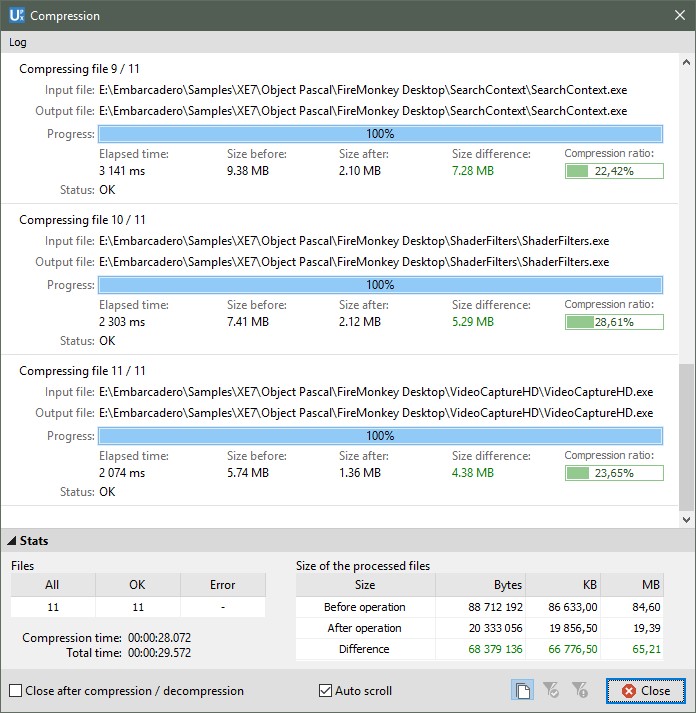Viewport: 696px width, 713px height.
Task: Click the VideoCaptureHD.exe input file path
Action: (x=376, y=392)
